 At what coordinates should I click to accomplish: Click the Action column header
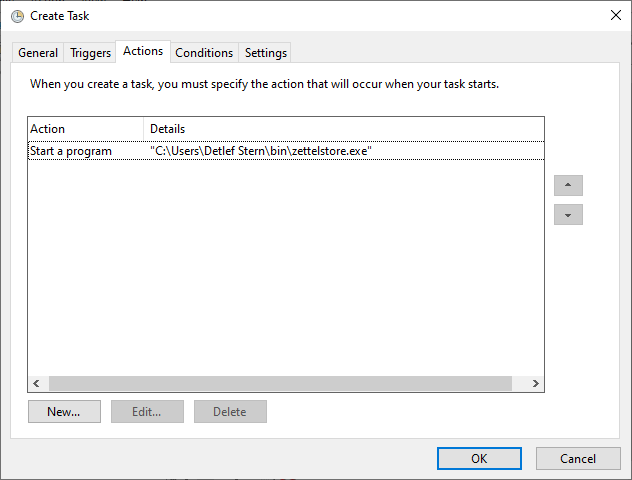[86, 129]
